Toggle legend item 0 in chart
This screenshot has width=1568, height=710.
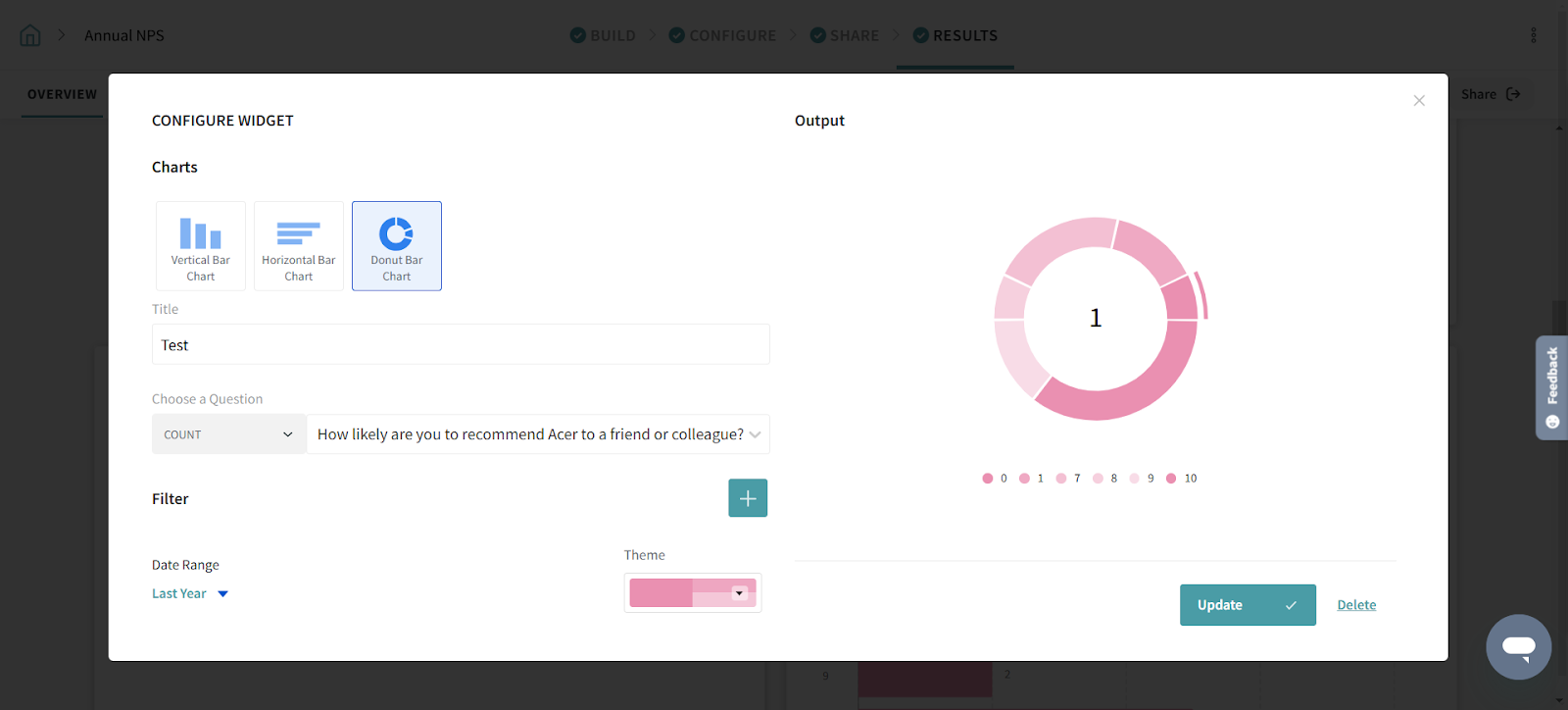pyautogui.click(x=995, y=479)
